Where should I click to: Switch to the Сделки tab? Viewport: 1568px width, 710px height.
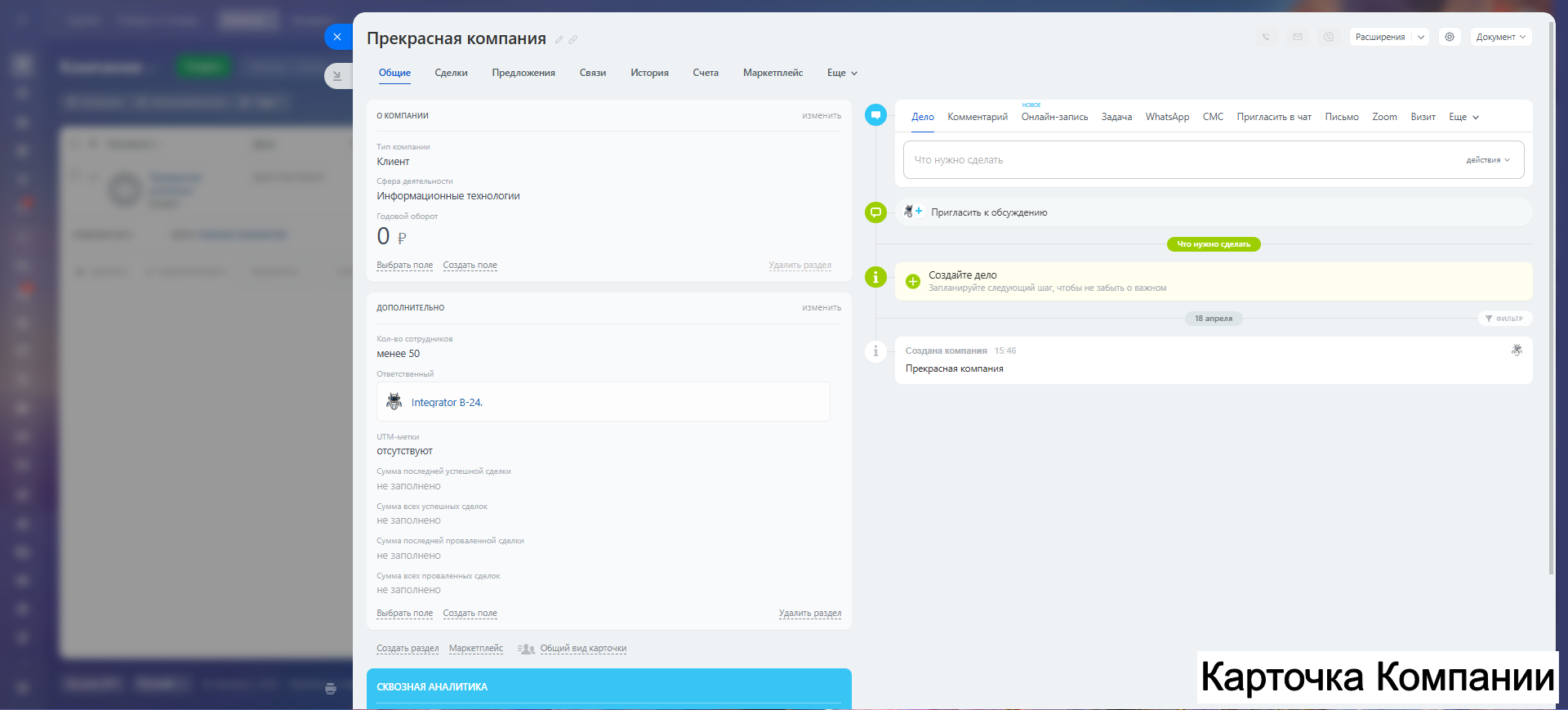point(451,73)
